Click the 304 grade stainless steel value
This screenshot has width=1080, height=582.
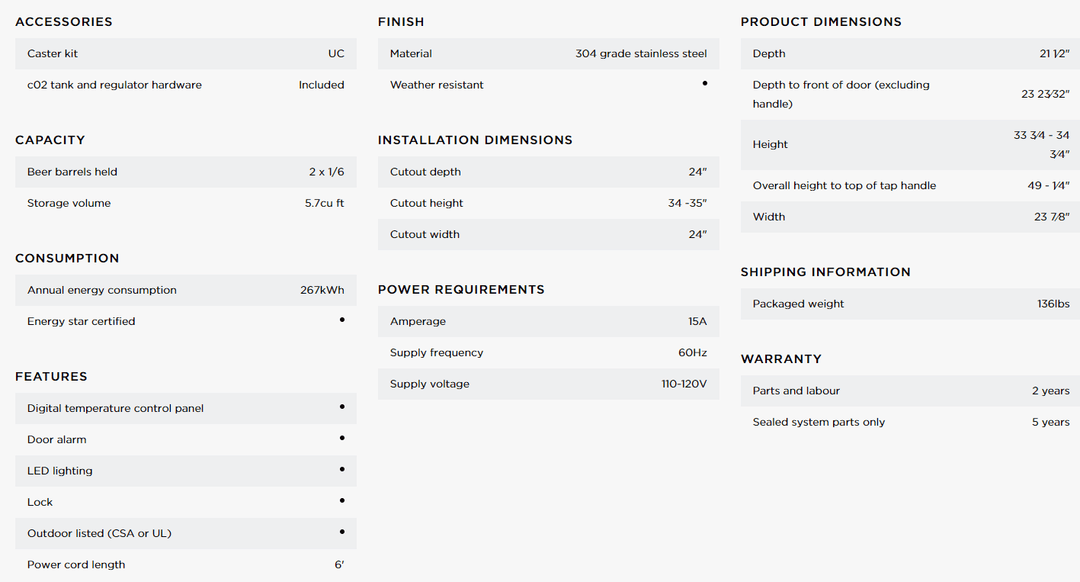(x=641, y=54)
